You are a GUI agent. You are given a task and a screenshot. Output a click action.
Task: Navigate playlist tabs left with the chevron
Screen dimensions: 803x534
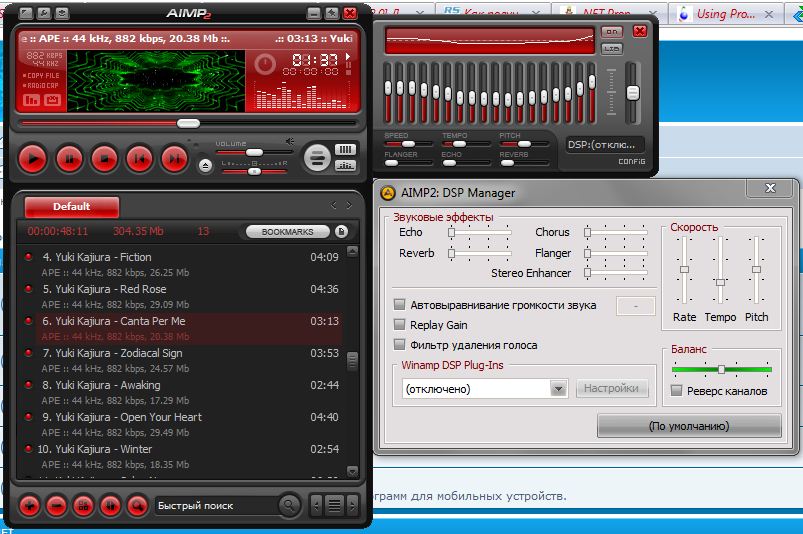pos(333,205)
